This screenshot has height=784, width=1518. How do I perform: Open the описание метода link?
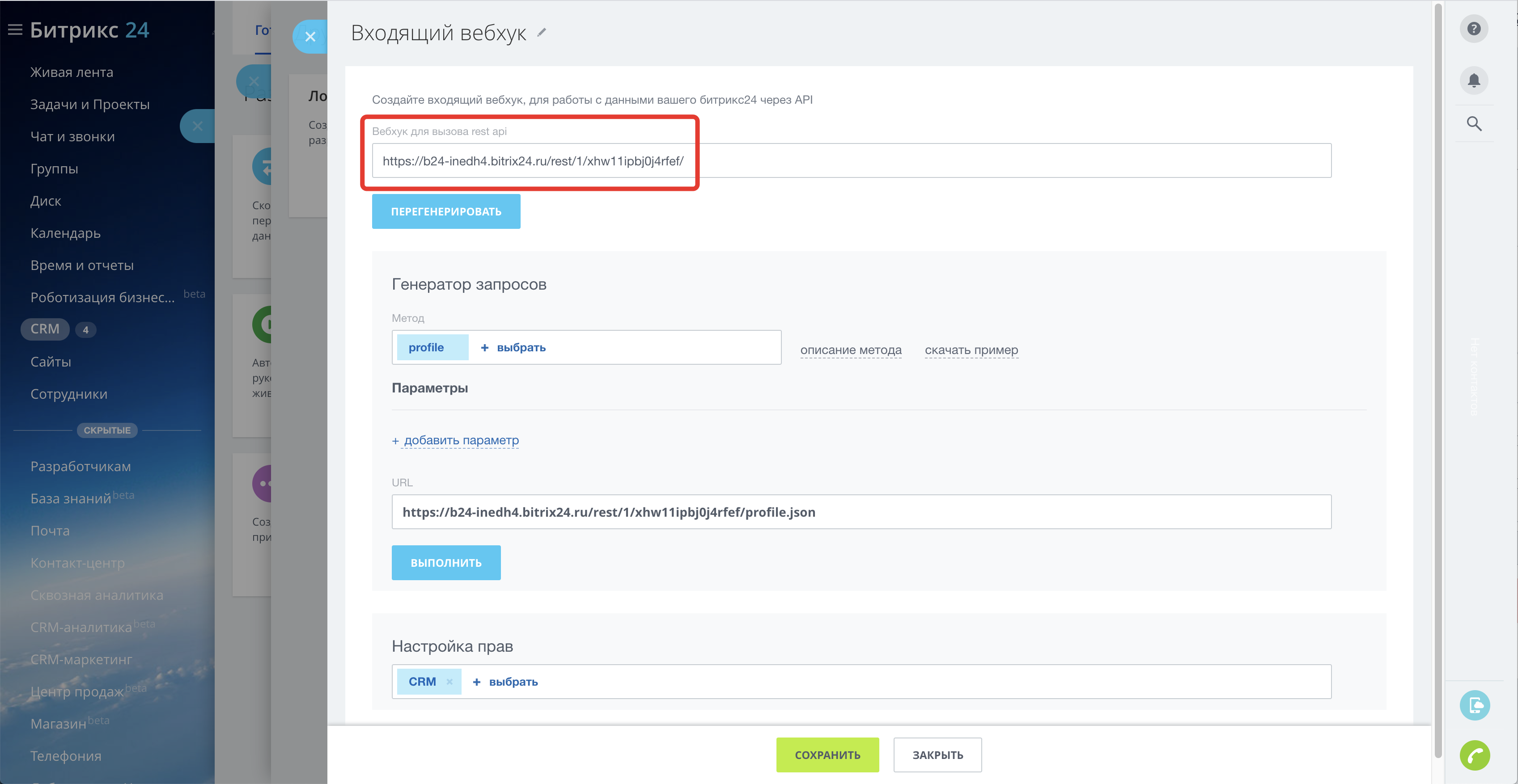click(x=850, y=350)
